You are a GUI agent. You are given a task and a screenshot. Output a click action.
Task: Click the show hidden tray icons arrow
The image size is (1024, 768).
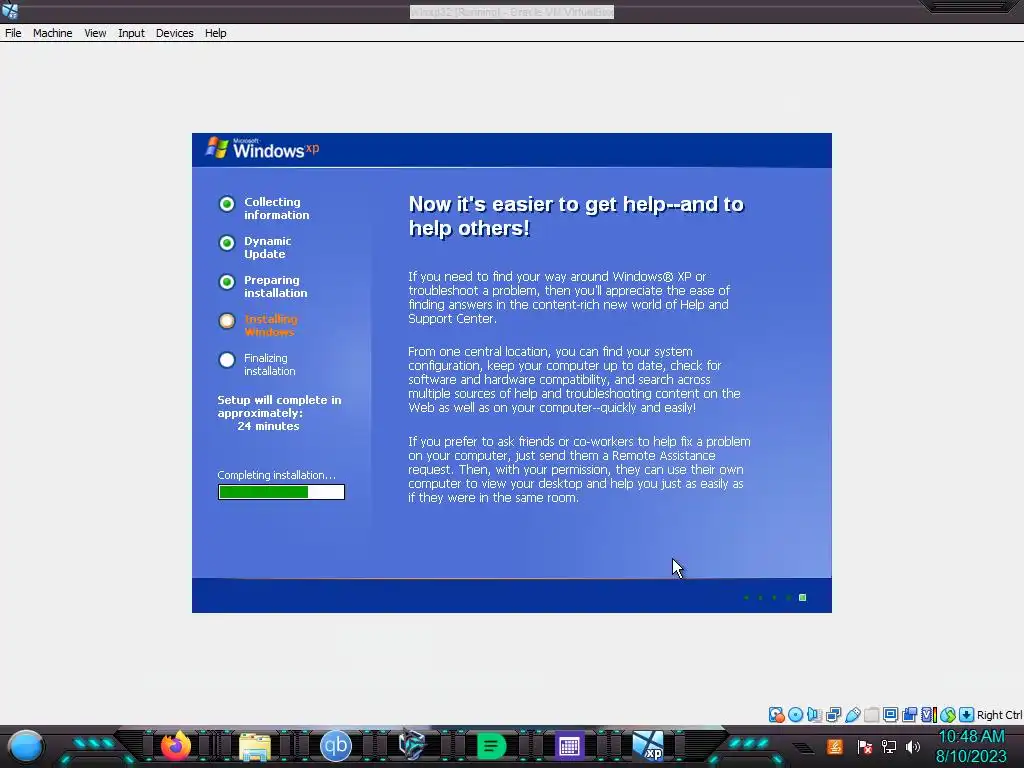[803, 748]
